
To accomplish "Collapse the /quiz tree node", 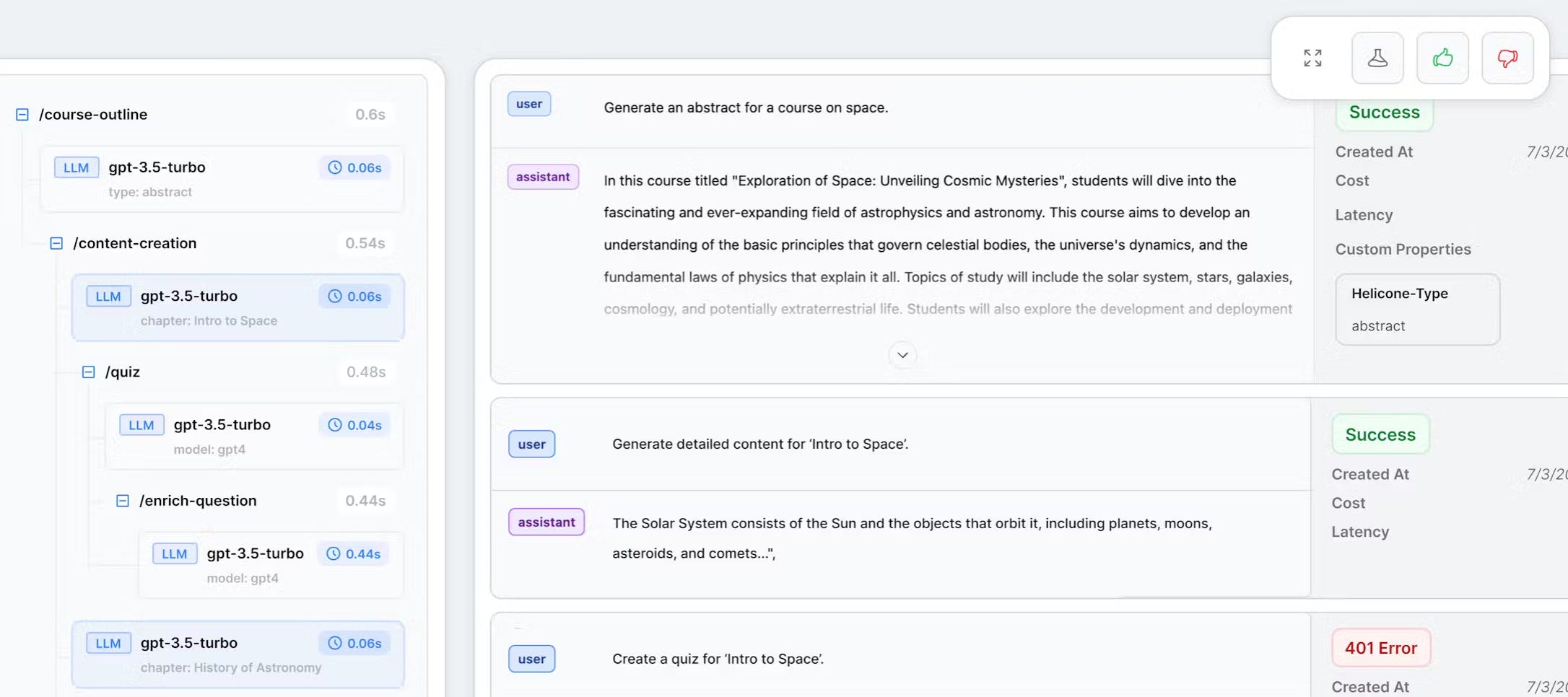I will (x=89, y=372).
